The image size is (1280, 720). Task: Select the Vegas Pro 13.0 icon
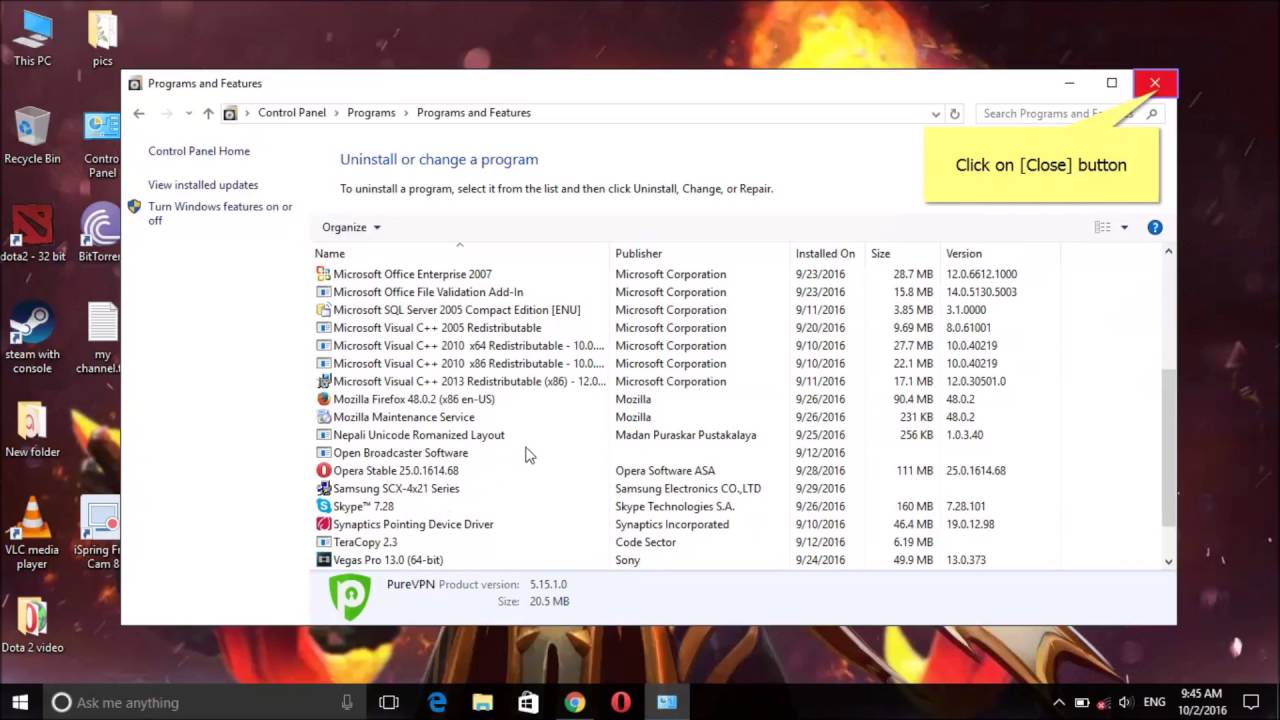point(323,560)
